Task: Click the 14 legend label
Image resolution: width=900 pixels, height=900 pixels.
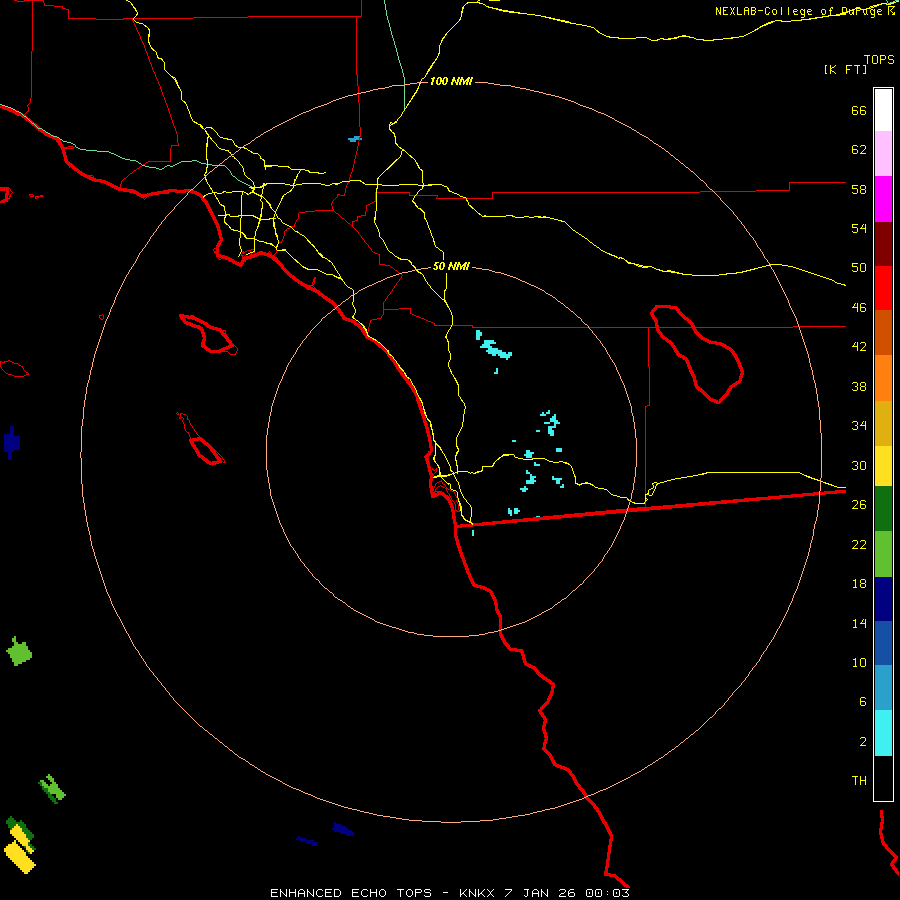Action: pyautogui.click(x=859, y=623)
